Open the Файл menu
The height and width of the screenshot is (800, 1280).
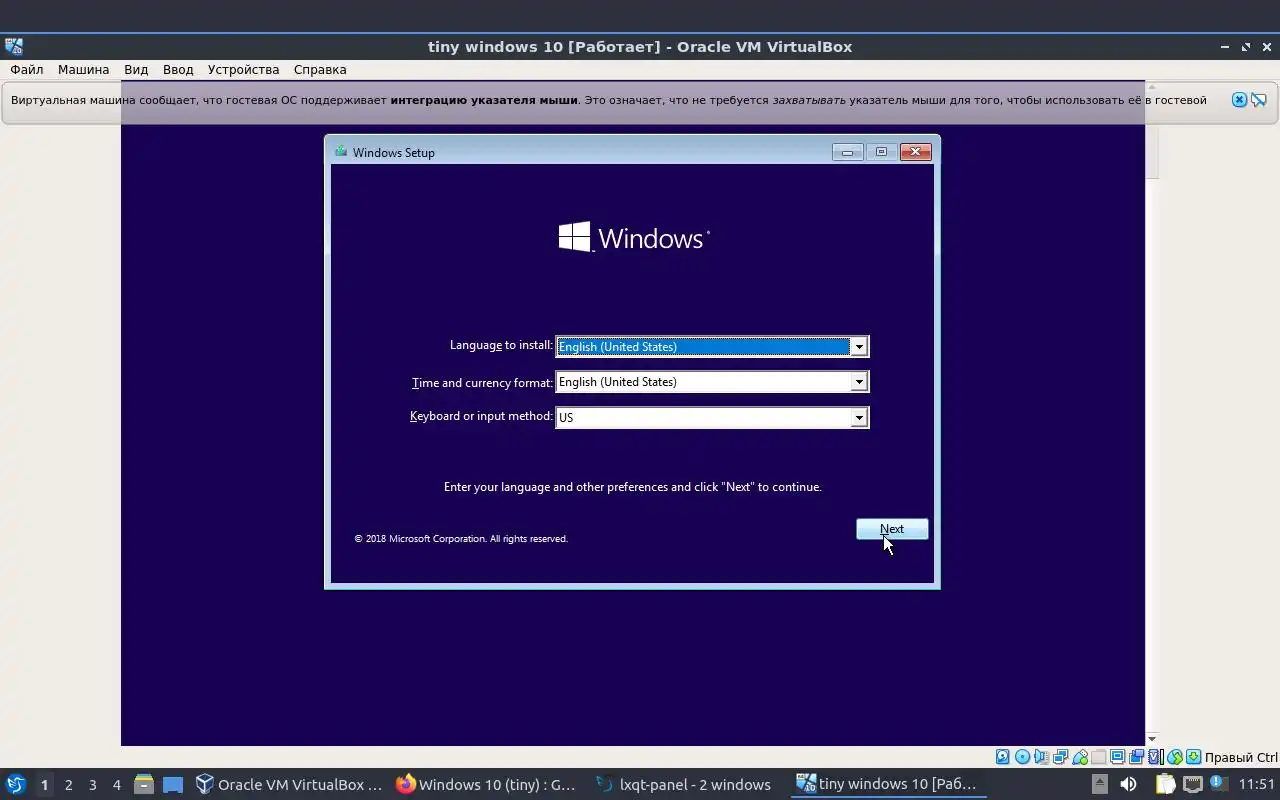(27, 69)
